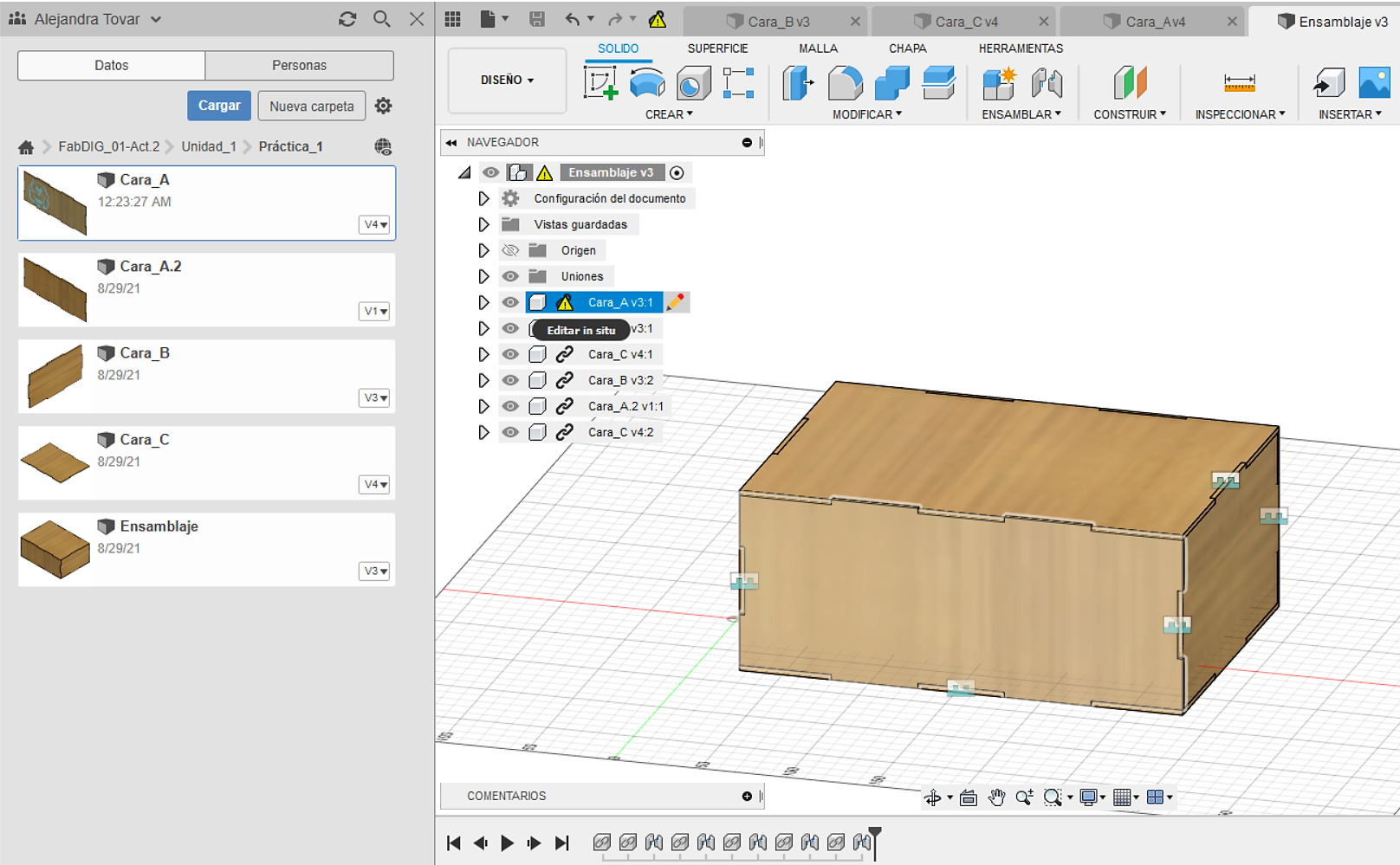Image resolution: width=1400 pixels, height=865 pixels.
Task: Go to home folder icon
Action: 26,147
